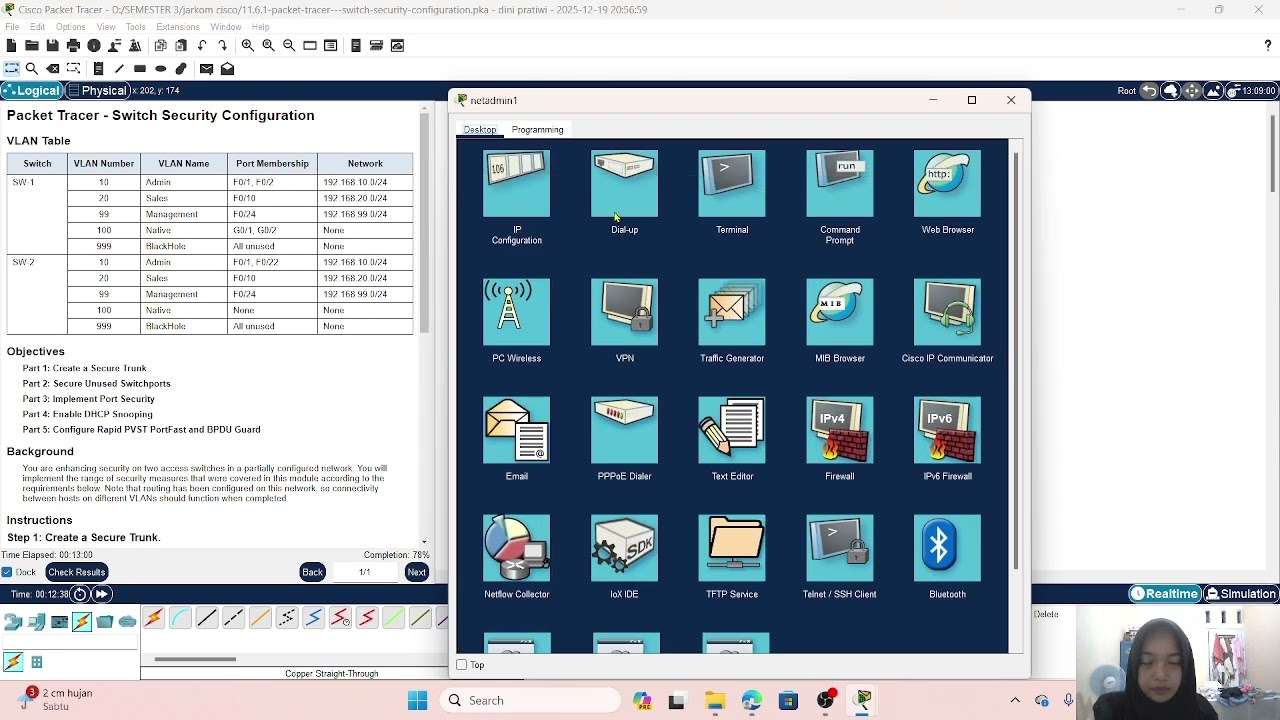Click the Set Tiled Background mountain icon
The width and height of the screenshot is (1280, 720).
[1213, 91]
